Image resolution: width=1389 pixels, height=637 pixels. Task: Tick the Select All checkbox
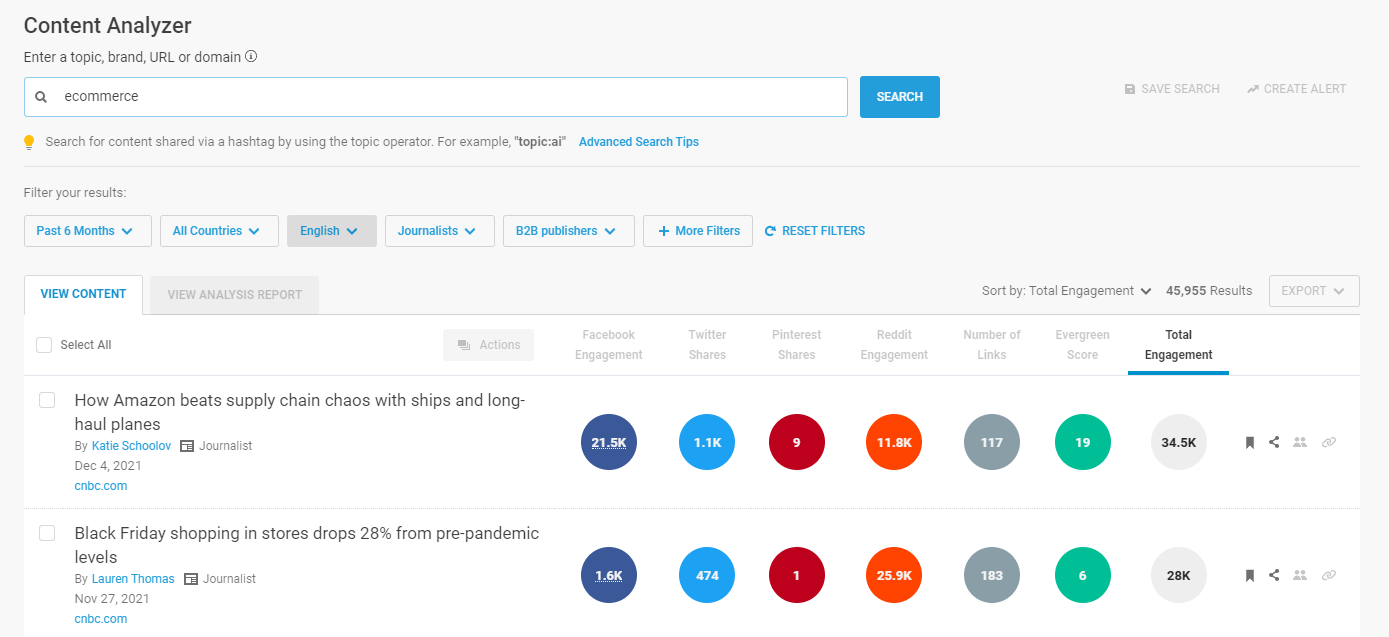coord(44,345)
